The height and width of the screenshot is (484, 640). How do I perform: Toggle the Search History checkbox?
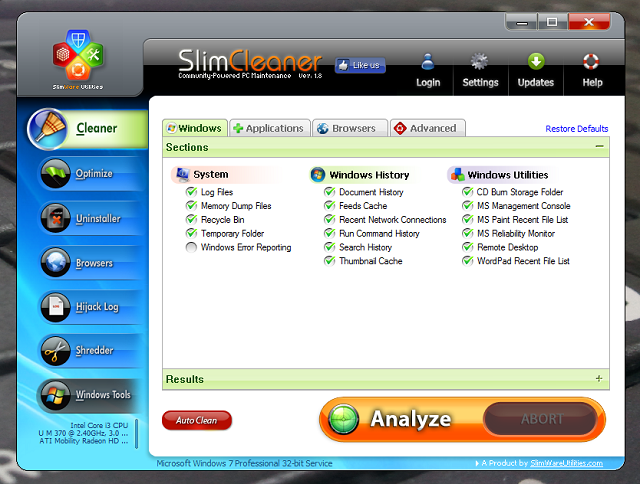click(x=329, y=247)
